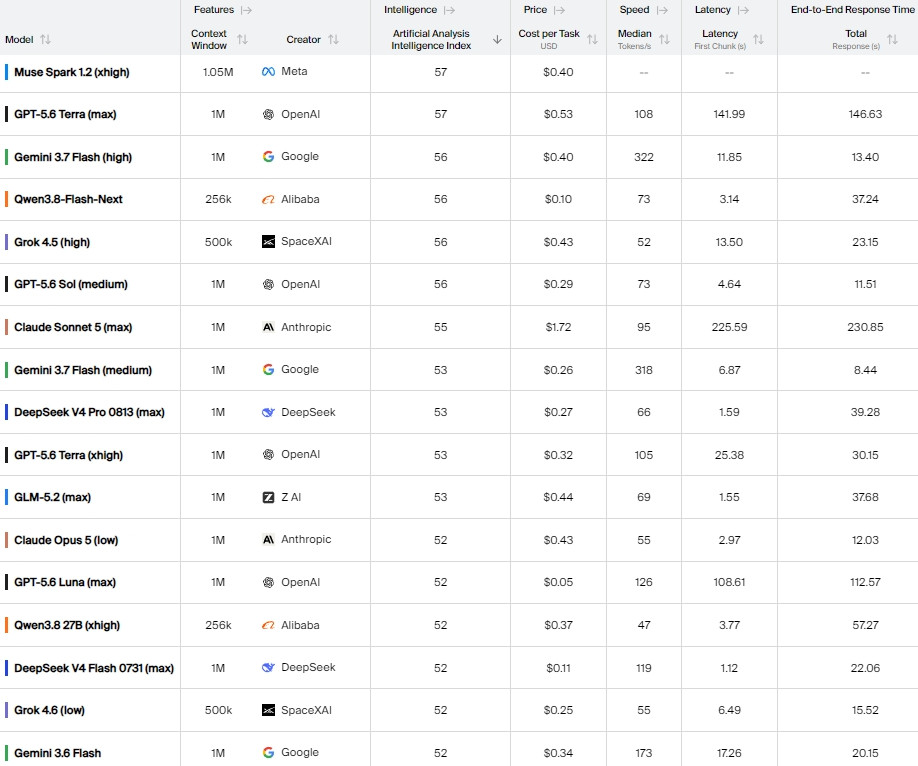Image resolution: width=918 pixels, height=766 pixels.
Task: Click the Intelligence Index descending sort arrow
Action: [x=497, y=39]
